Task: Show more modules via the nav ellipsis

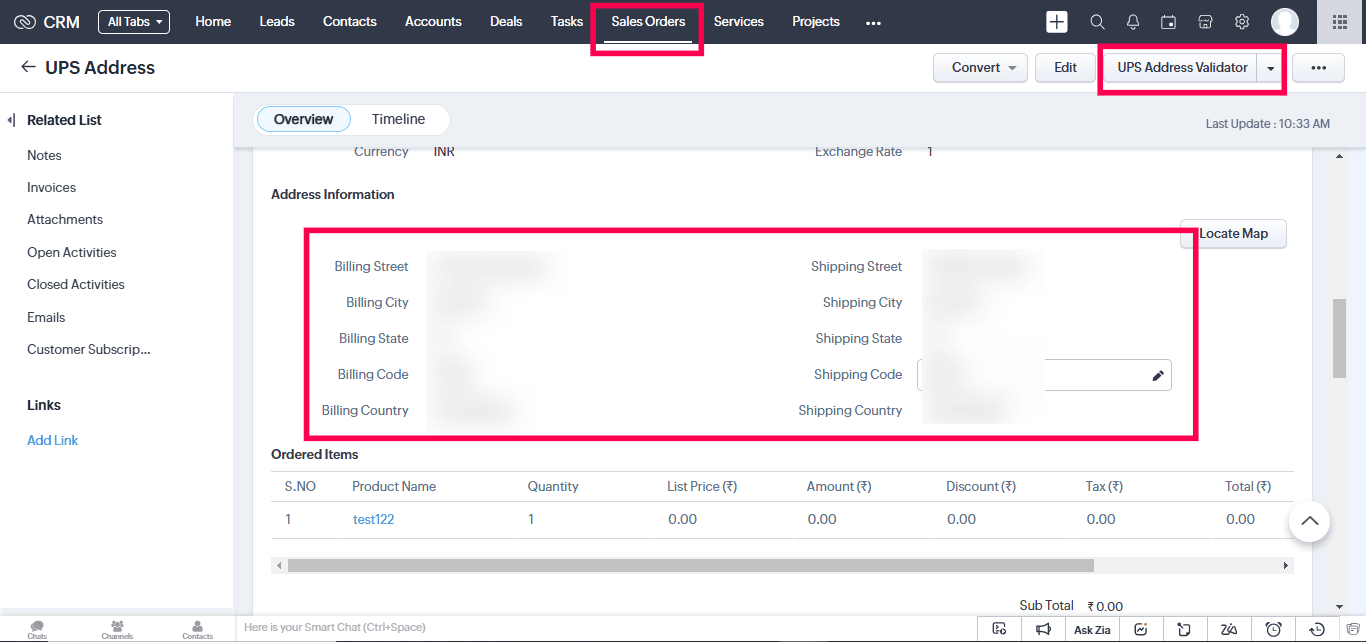Action: click(x=873, y=22)
